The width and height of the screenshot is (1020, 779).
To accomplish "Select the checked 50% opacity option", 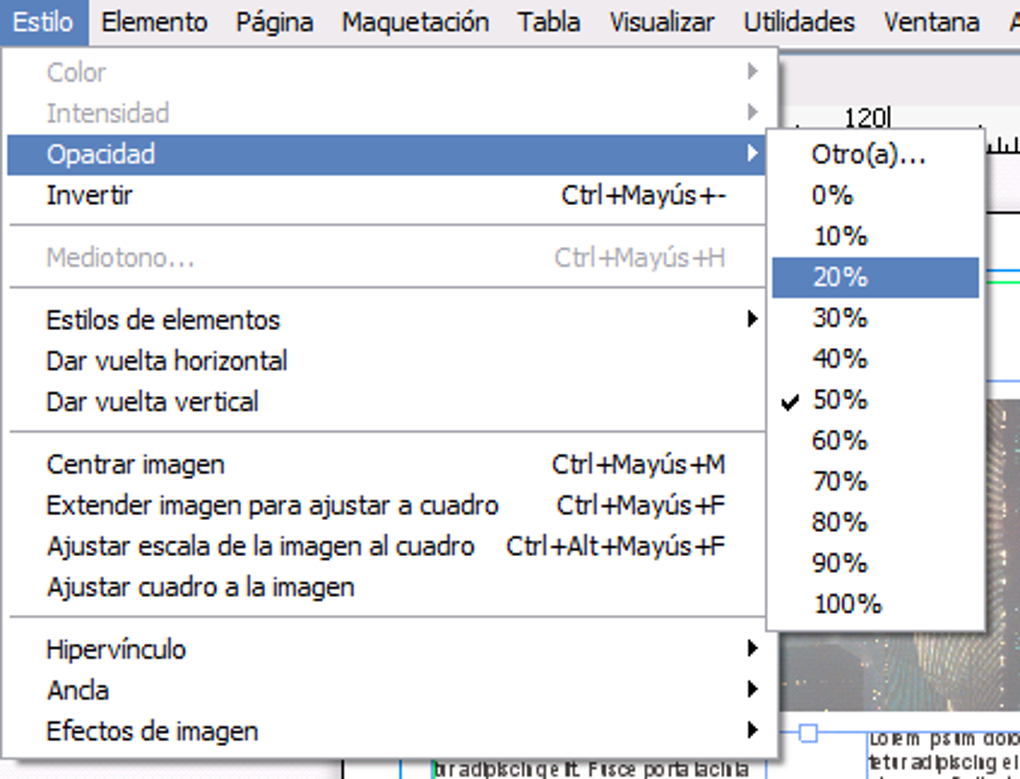I will click(x=840, y=400).
